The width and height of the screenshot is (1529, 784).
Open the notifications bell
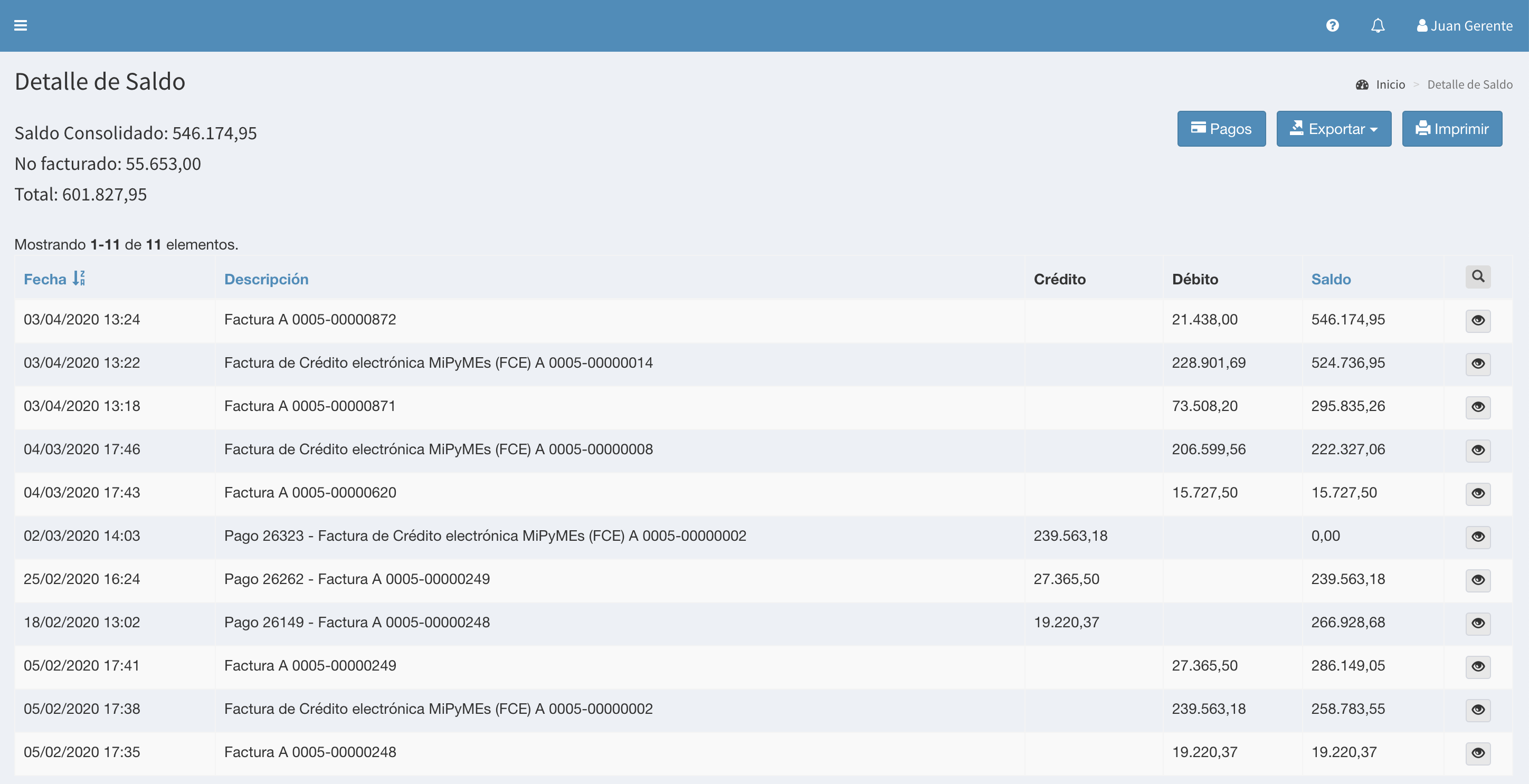point(1378,25)
